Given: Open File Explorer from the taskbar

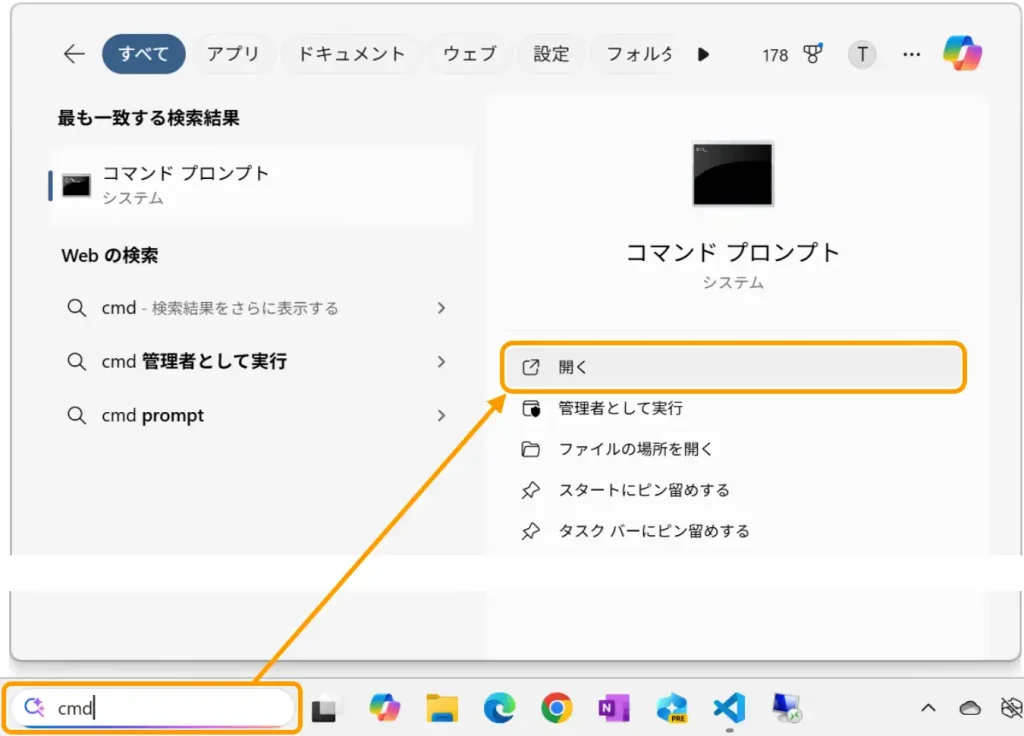Looking at the screenshot, I should click(x=442, y=708).
